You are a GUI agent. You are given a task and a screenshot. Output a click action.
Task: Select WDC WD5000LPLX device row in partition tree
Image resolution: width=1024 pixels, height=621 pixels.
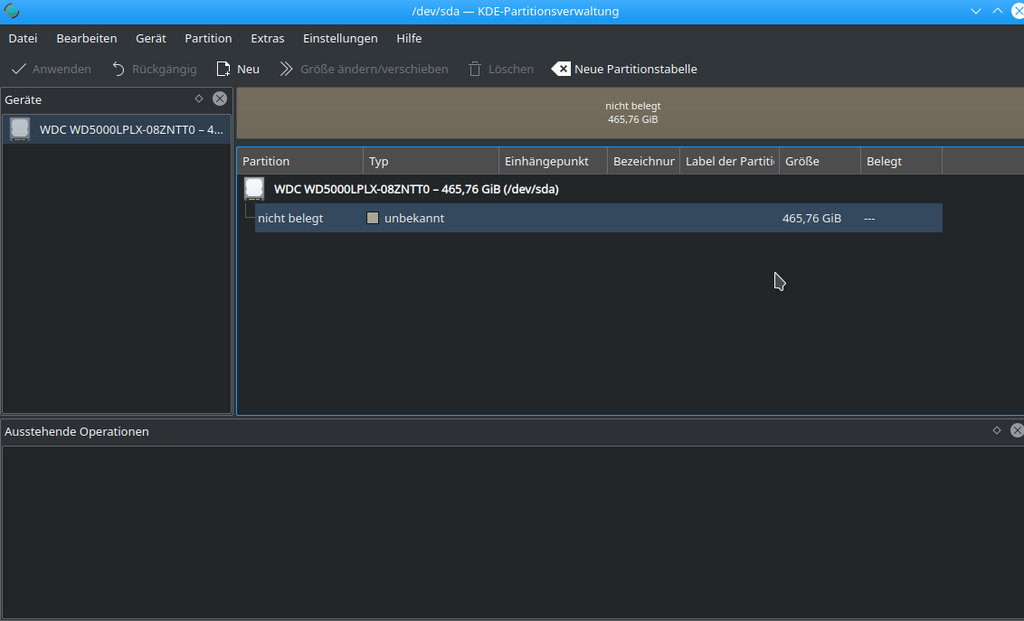[415, 188]
